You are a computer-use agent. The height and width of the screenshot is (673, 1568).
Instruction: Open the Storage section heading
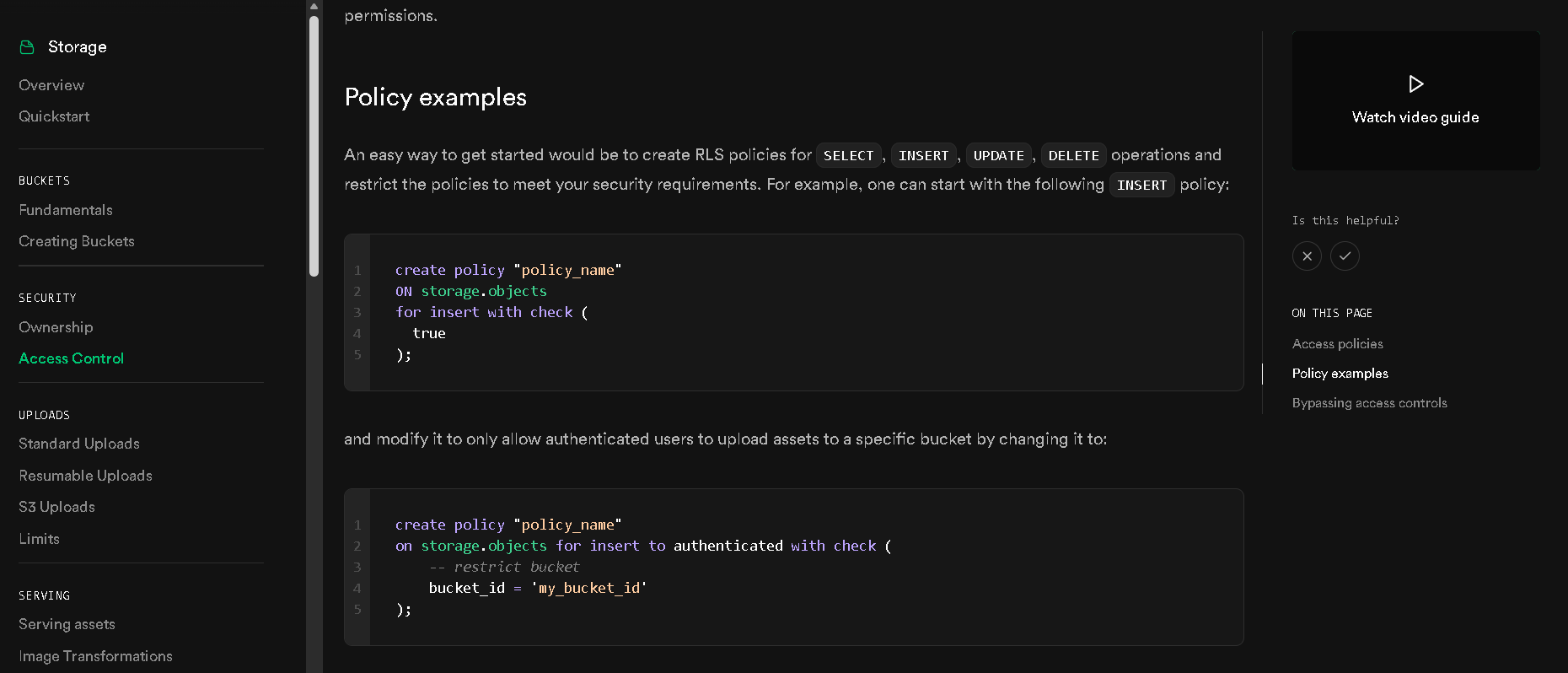tap(77, 47)
